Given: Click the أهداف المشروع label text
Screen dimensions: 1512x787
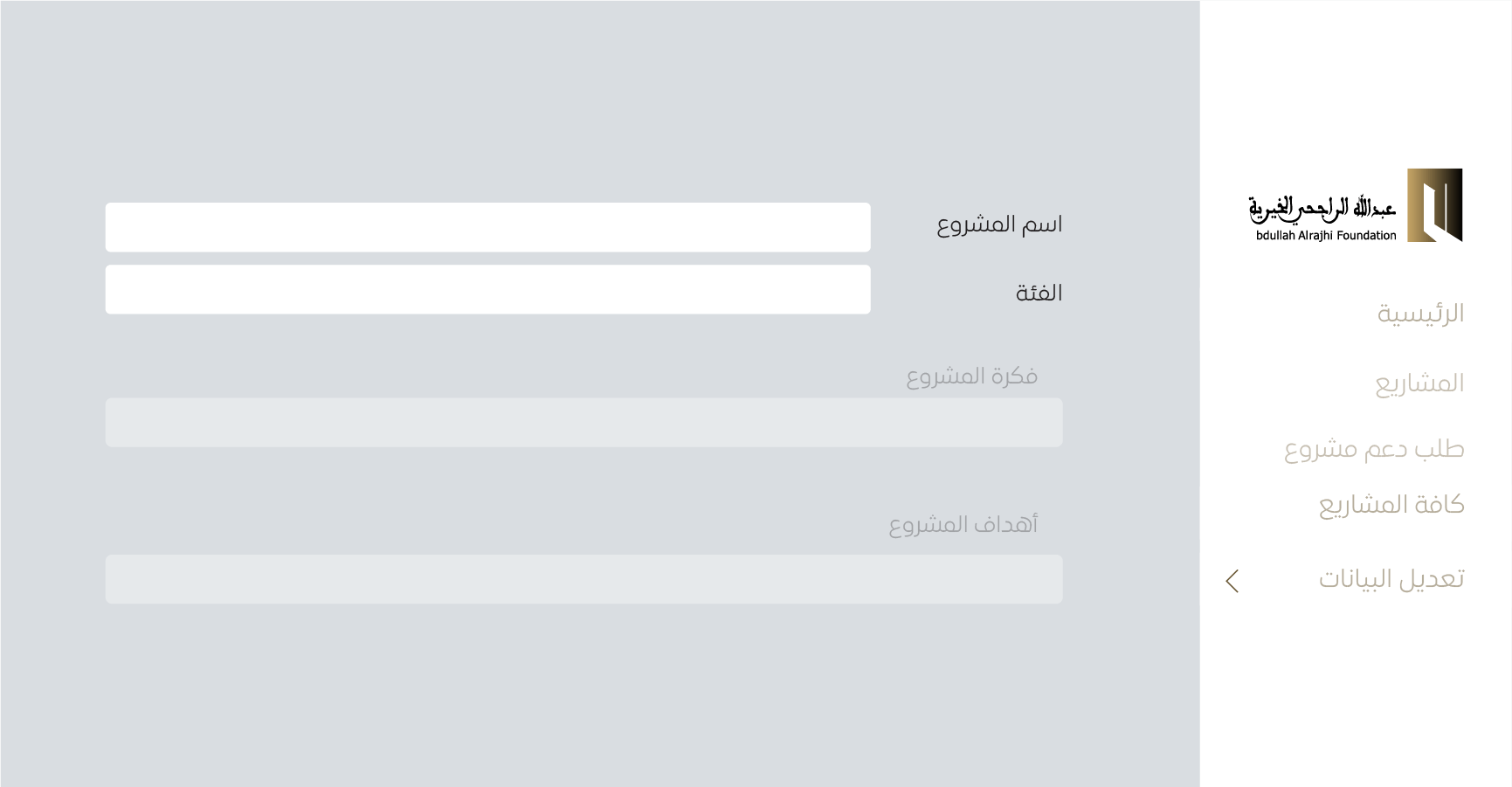Looking at the screenshot, I should (963, 524).
